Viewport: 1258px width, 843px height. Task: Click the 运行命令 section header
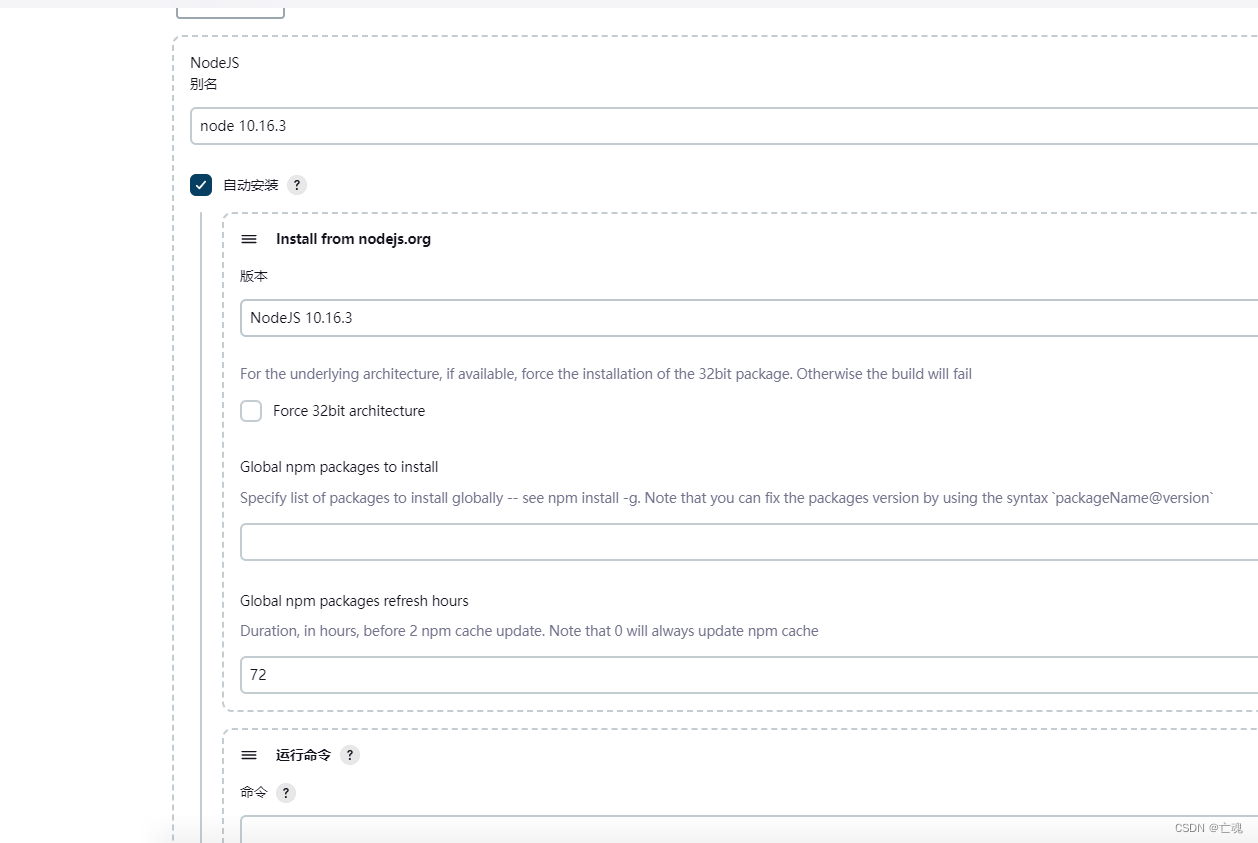[303, 755]
